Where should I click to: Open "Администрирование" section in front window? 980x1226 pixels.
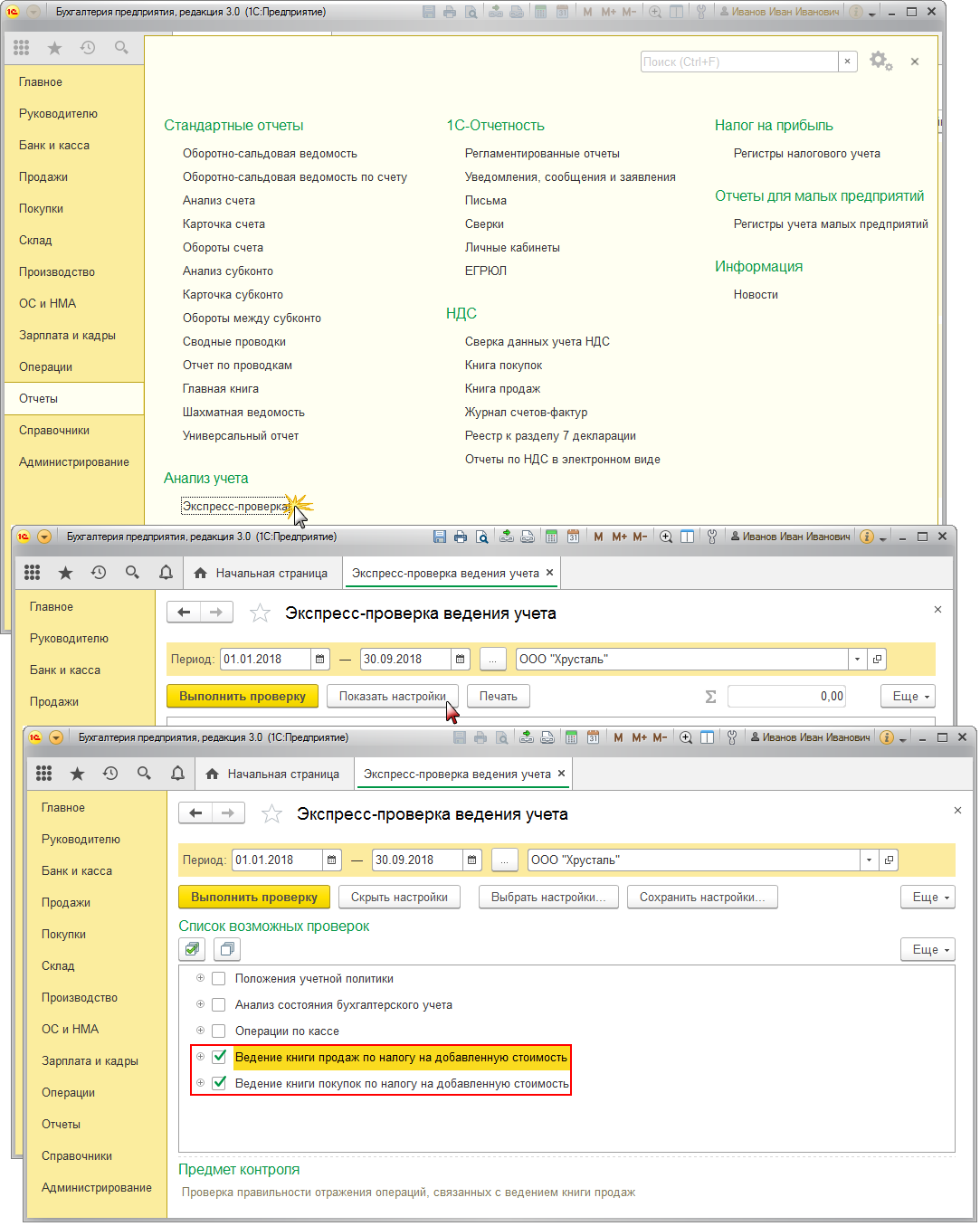(96, 1187)
